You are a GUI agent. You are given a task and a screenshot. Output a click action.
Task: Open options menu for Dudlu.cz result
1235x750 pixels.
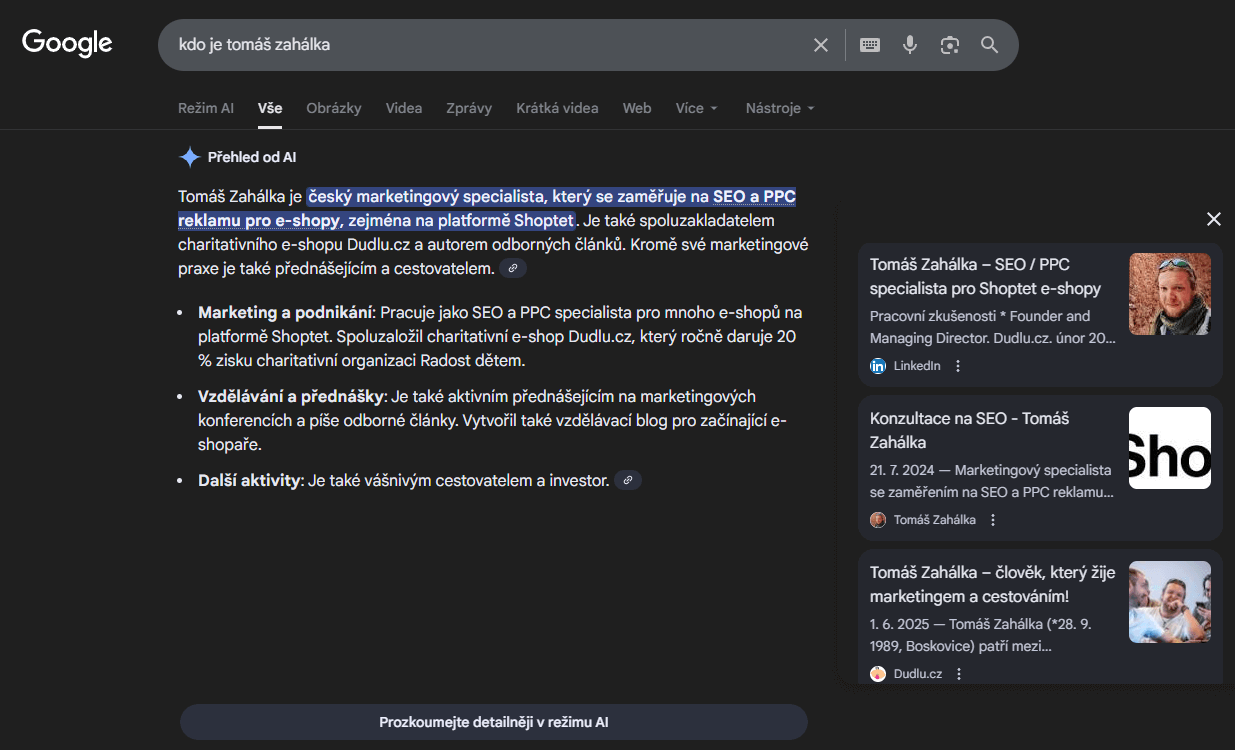pos(959,674)
